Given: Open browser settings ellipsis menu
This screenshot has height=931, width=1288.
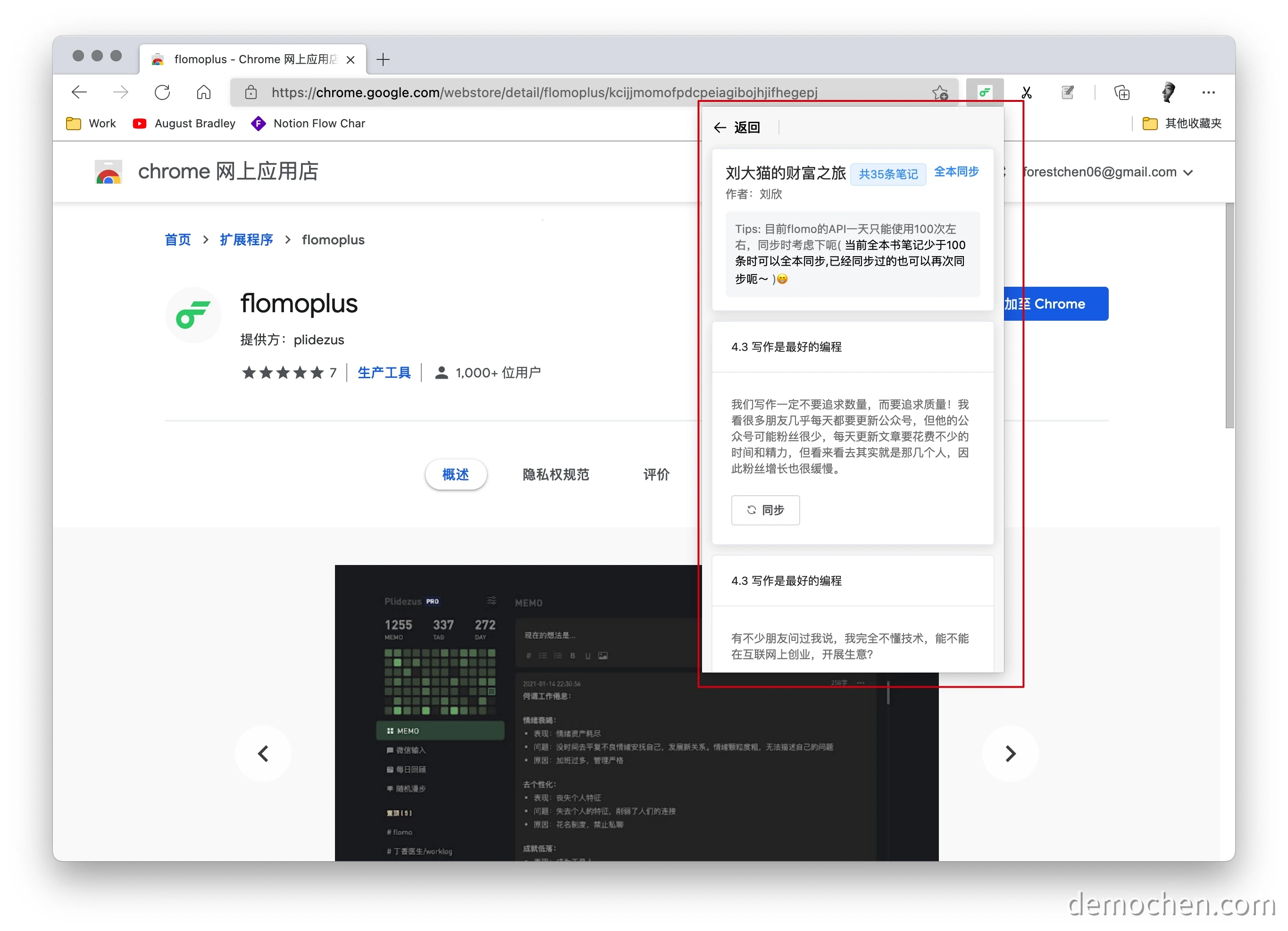Looking at the screenshot, I should 1208,92.
